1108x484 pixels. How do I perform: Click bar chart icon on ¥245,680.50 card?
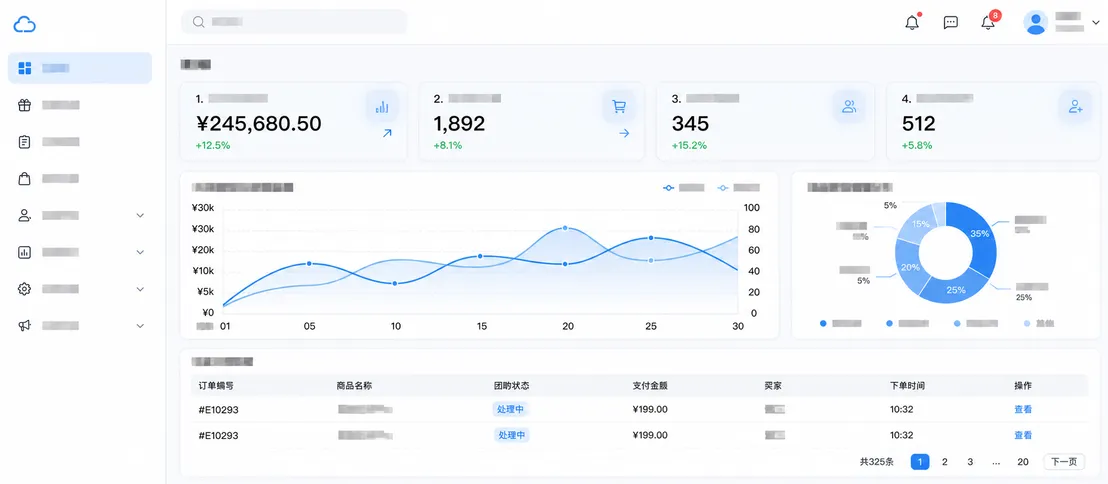click(382, 107)
